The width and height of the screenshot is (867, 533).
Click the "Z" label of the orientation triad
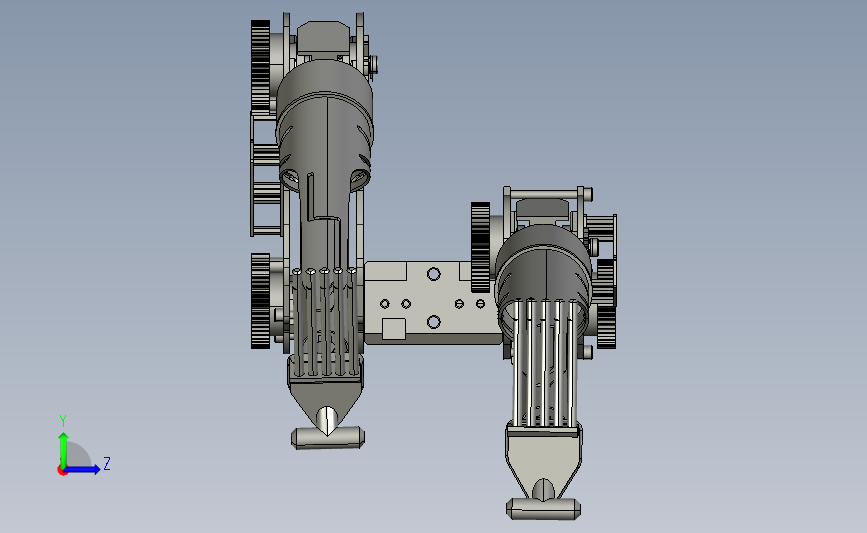(x=107, y=463)
